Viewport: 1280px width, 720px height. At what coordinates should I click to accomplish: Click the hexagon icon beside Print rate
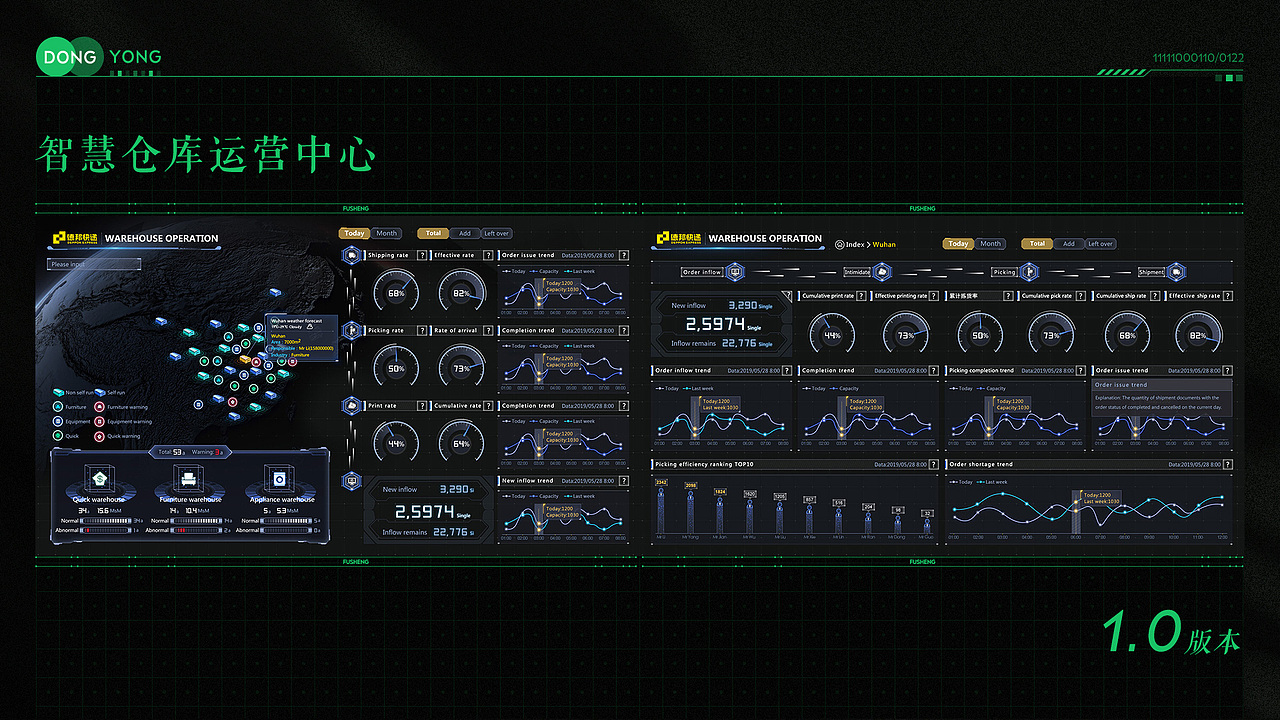click(352, 405)
